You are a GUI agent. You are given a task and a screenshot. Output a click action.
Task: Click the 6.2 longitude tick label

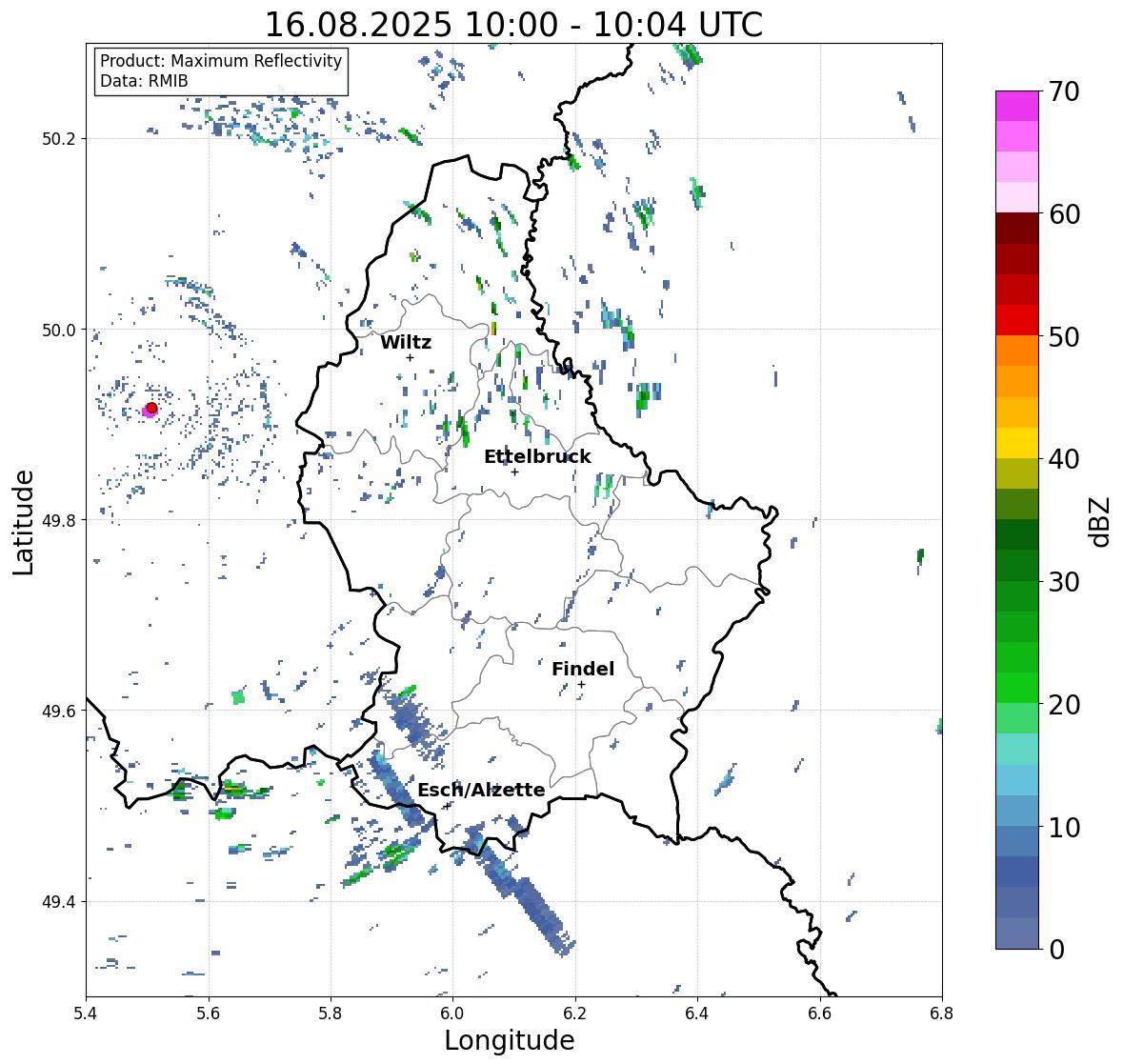575,1014
